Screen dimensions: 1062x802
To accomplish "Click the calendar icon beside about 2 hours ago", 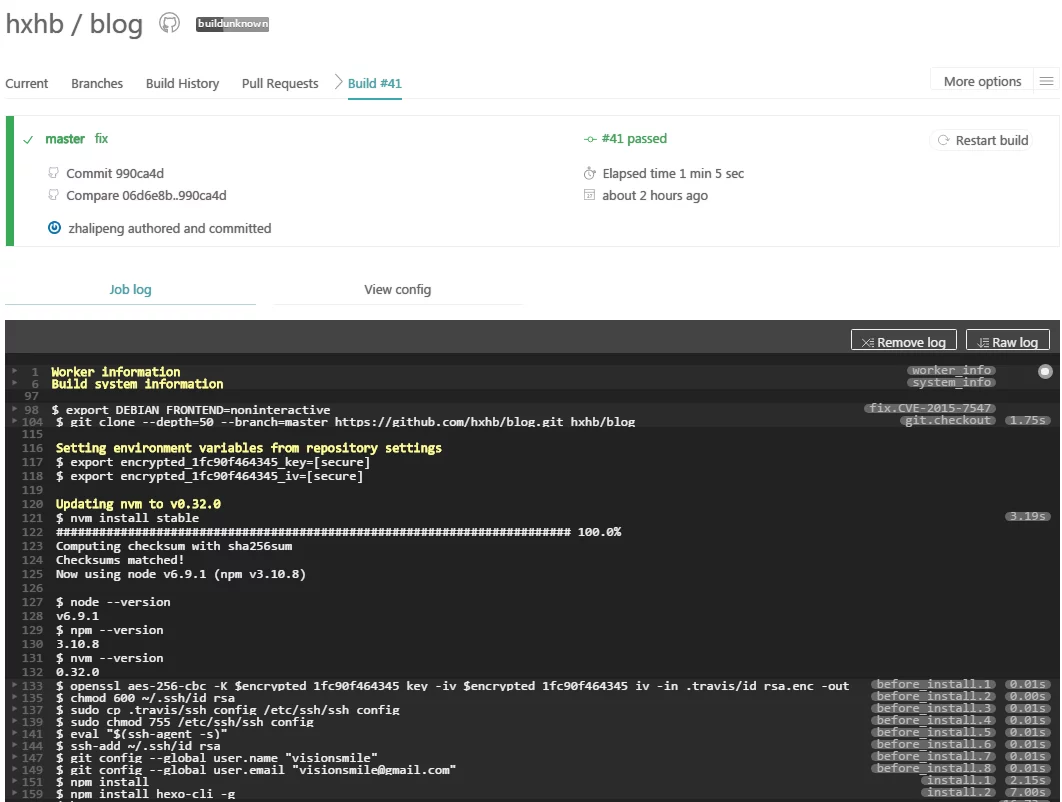I will coord(590,195).
